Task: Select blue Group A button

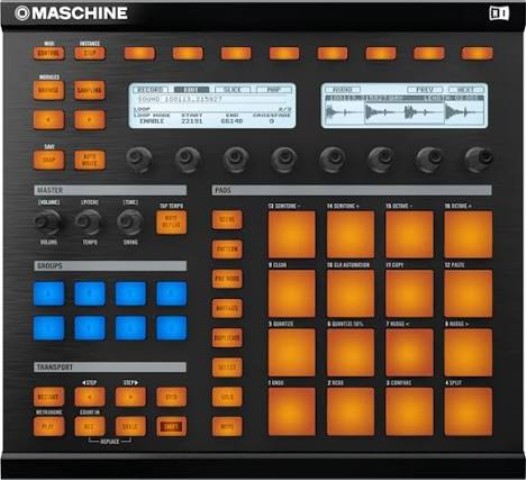Action: point(49,294)
